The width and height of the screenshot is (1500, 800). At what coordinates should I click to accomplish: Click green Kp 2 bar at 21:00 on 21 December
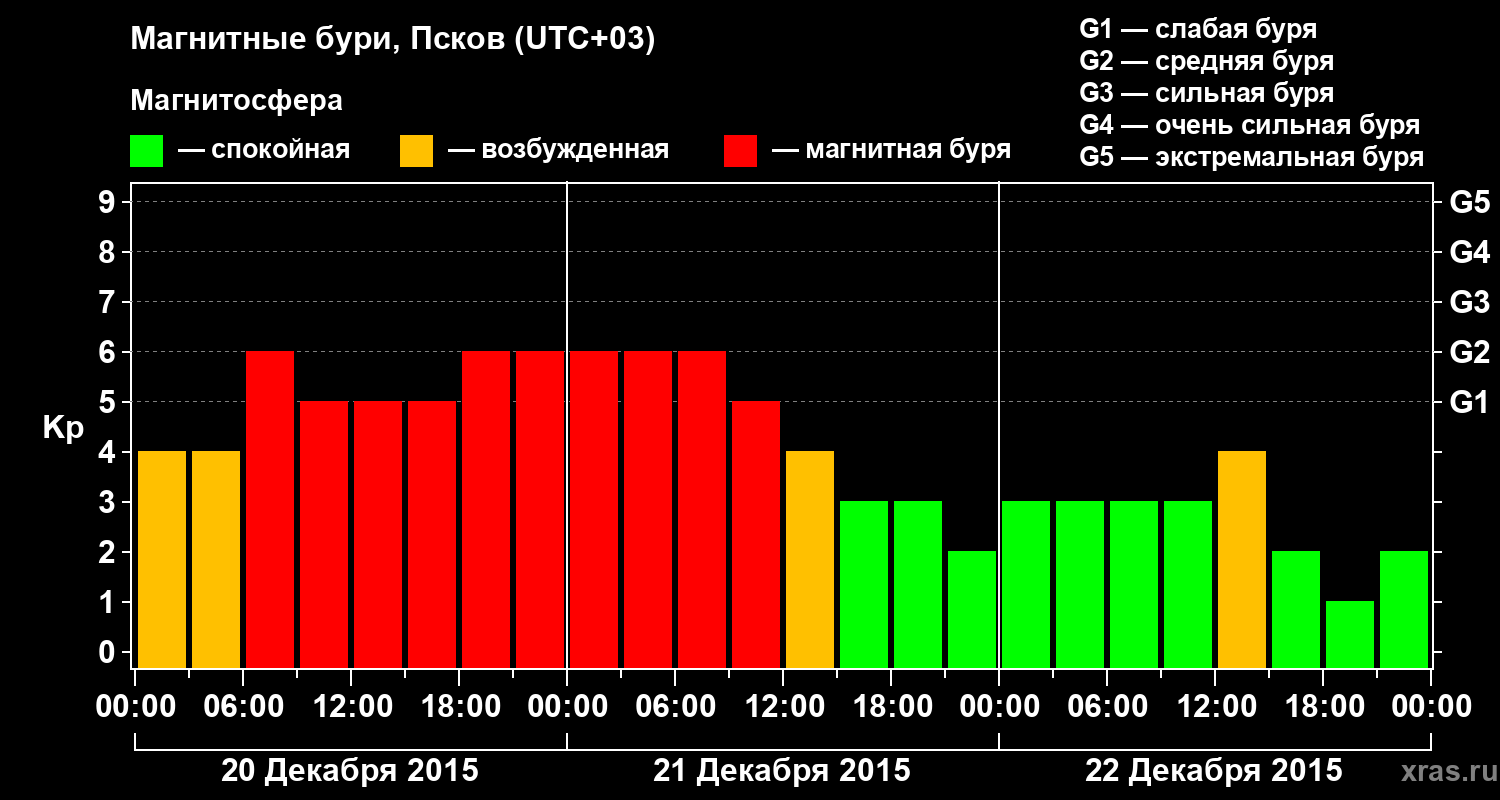pyautogui.click(x=972, y=610)
